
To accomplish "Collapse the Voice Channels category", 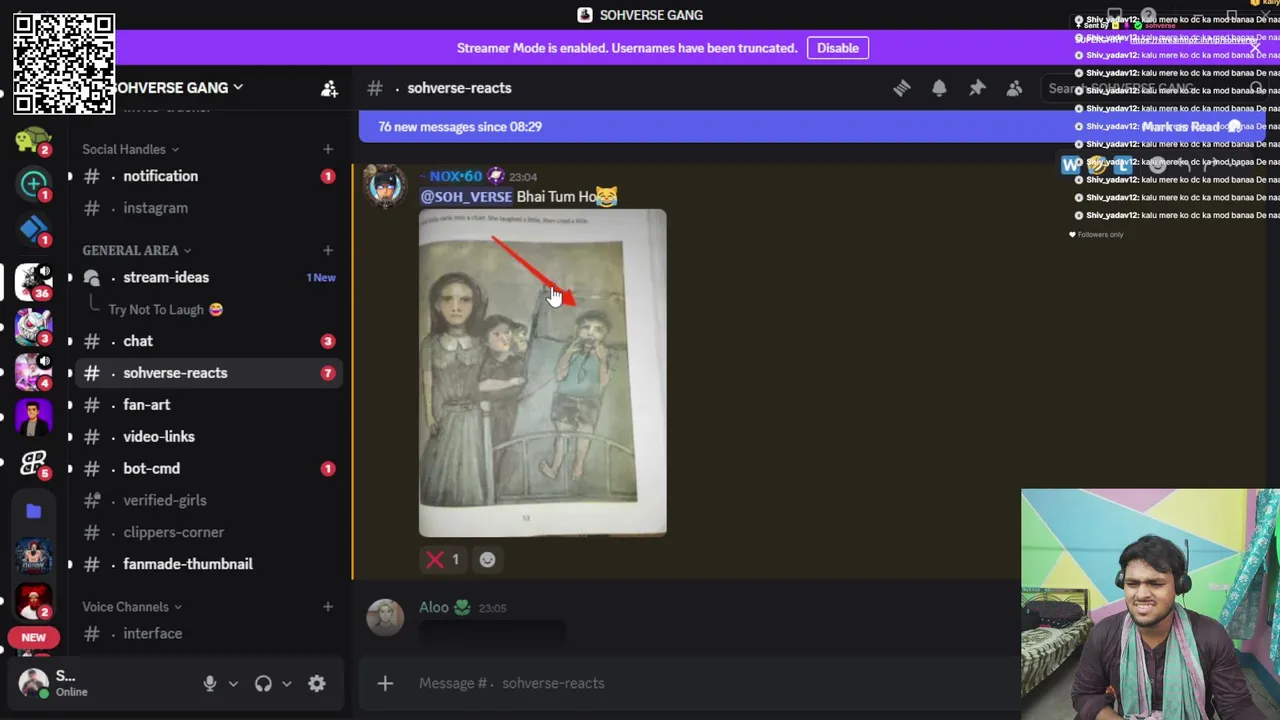I will tap(132, 607).
